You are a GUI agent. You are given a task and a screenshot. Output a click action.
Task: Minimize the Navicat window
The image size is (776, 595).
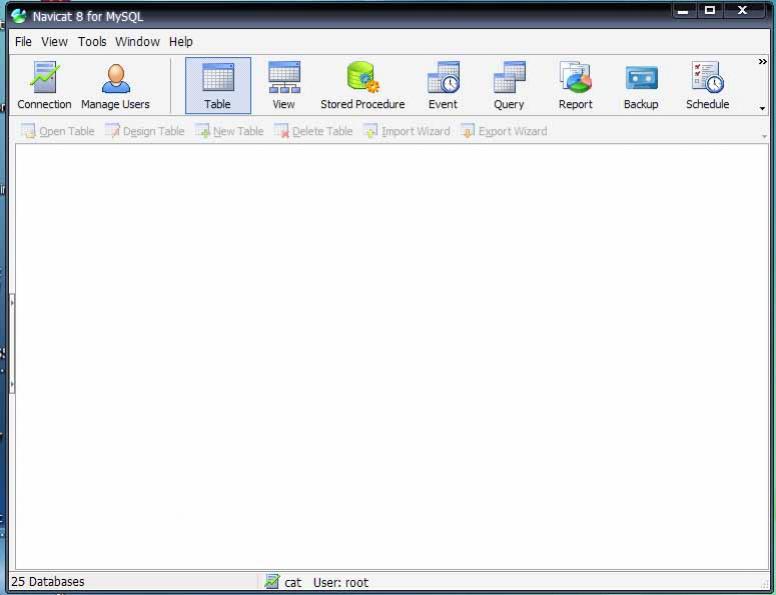tap(683, 10)
